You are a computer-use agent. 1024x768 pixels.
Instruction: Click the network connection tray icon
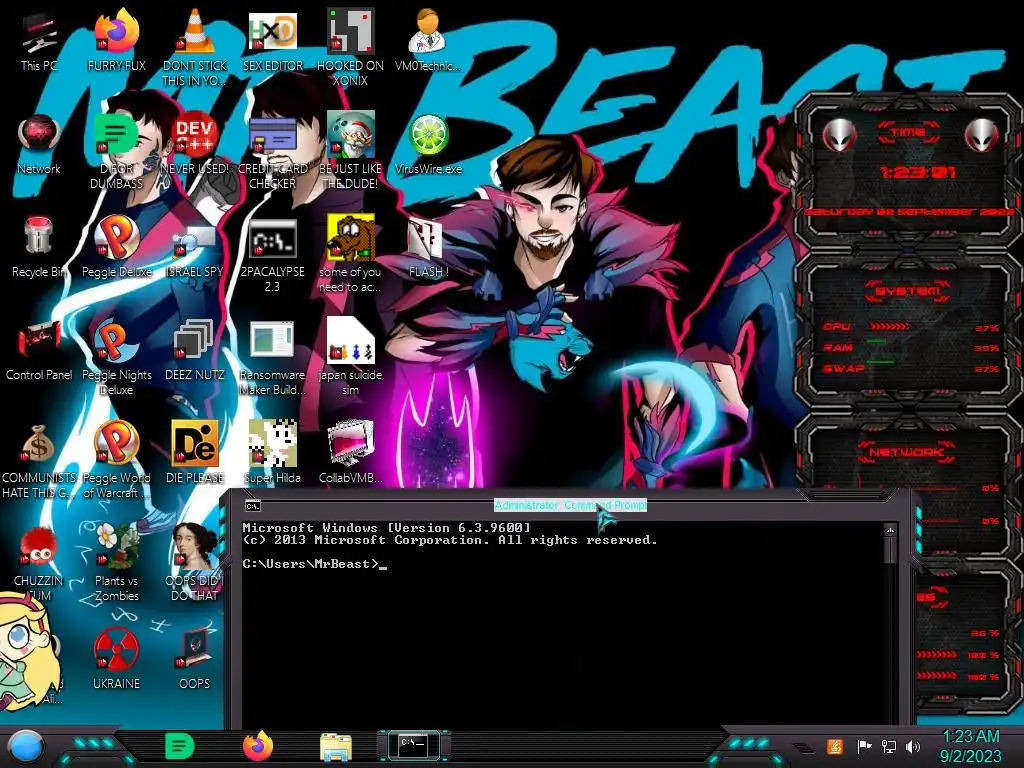click(x=888, y=746)
